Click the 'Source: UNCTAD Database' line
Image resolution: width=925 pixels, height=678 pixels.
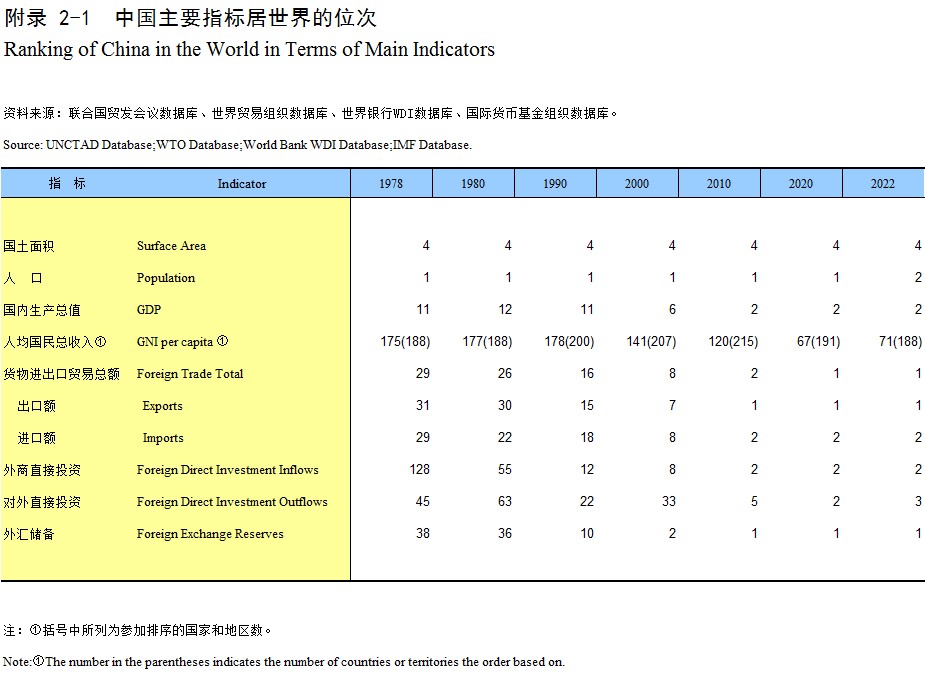point(238,145)
